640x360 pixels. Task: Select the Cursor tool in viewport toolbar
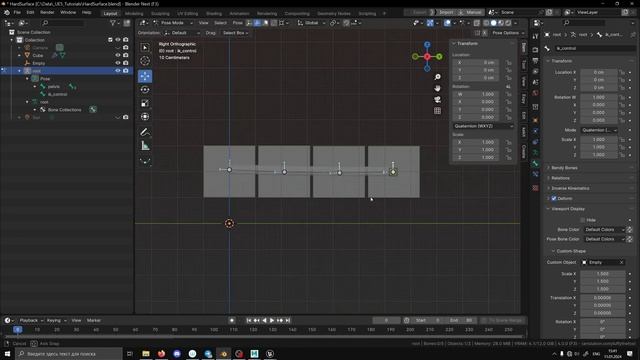145,61
